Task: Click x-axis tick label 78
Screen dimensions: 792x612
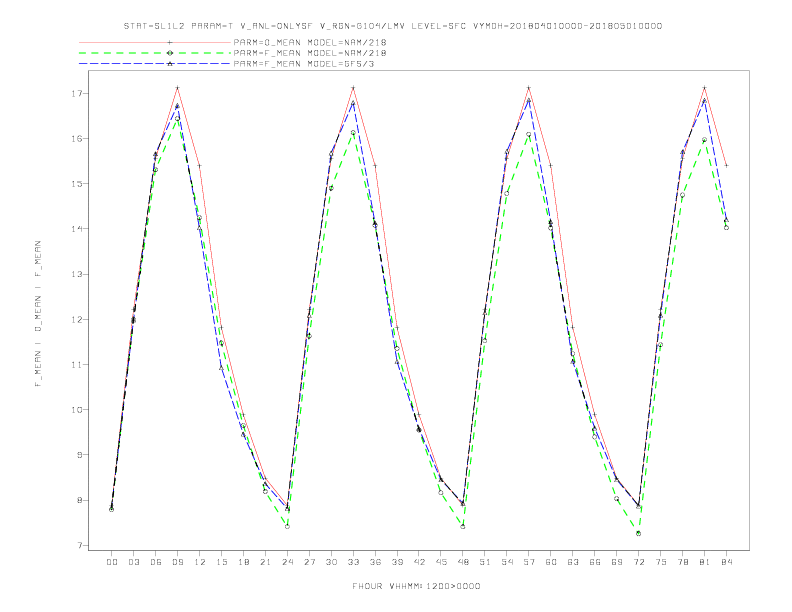Action: click(683, 562)
